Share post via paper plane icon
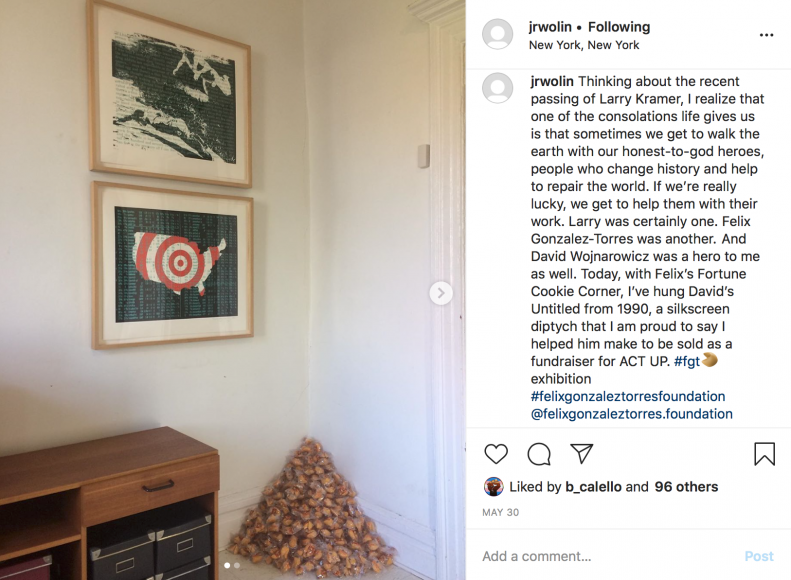This screenshot has height=580, width=791. coord(581,453)
